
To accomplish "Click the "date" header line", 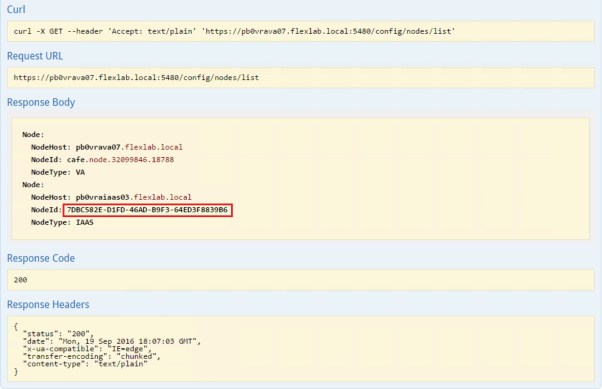I will click(112, 341).
